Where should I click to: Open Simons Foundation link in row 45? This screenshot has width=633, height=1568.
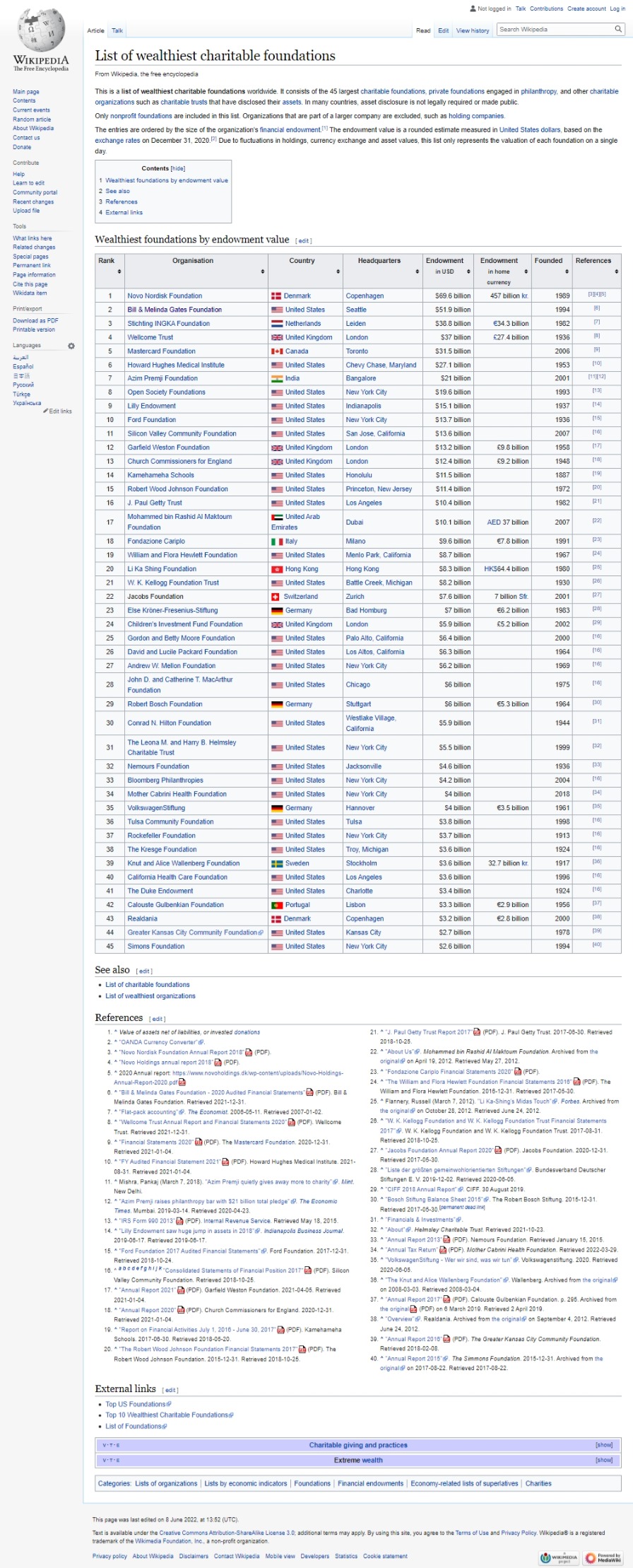click(156, 947)
